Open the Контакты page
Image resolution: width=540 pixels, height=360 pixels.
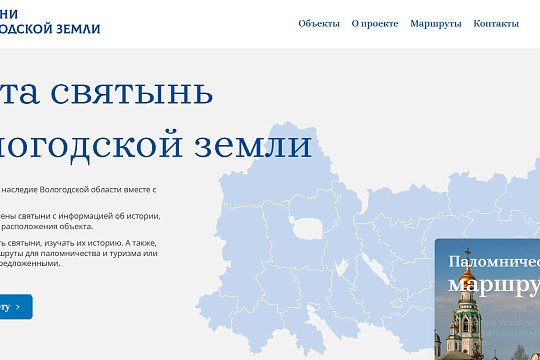click(x=496, y=24)
